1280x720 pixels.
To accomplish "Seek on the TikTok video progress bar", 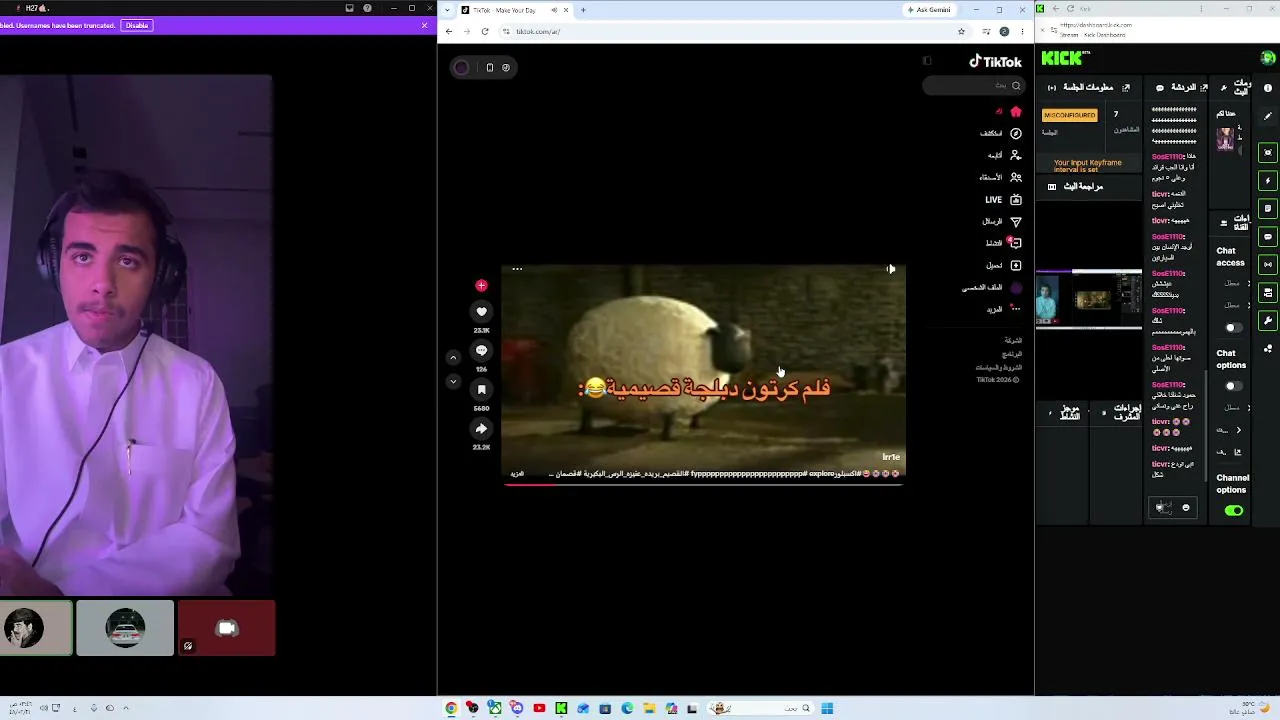I will click(x=704, y=484).
